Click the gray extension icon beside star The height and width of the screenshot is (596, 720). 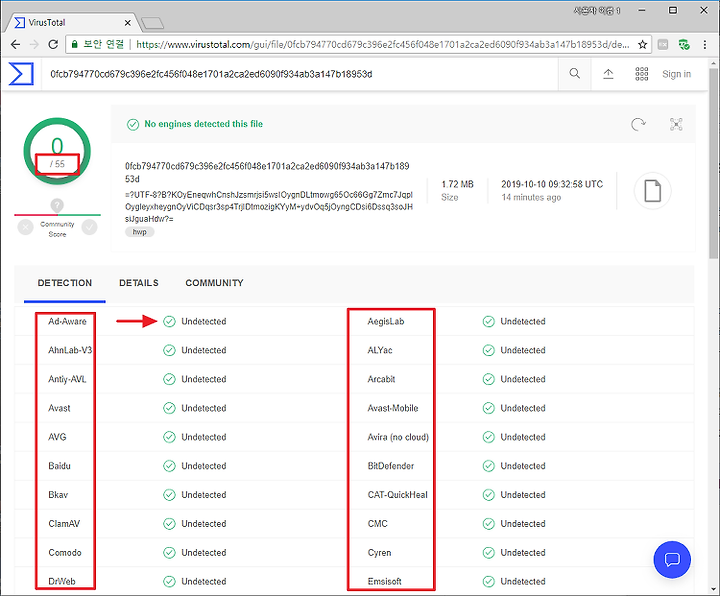tap(663, 45)
